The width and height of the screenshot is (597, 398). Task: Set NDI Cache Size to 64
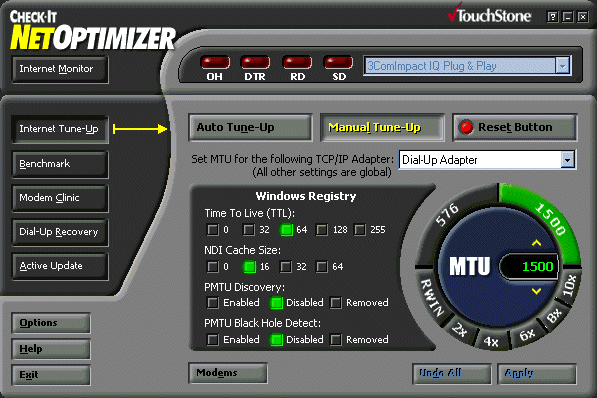click(x=322, y=267)
